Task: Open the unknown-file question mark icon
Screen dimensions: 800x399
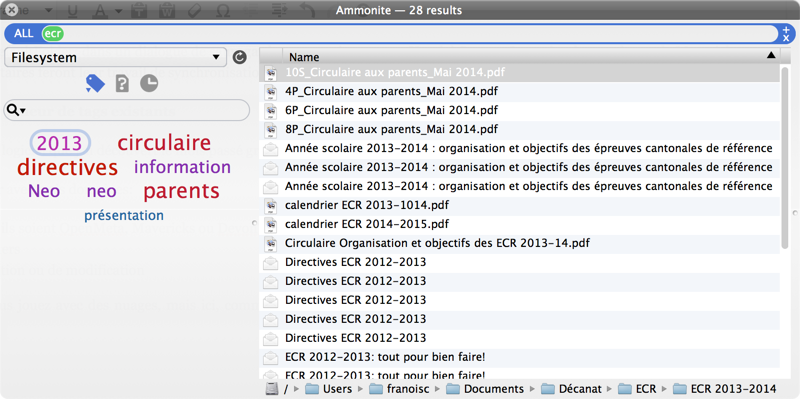Action: 122,84
